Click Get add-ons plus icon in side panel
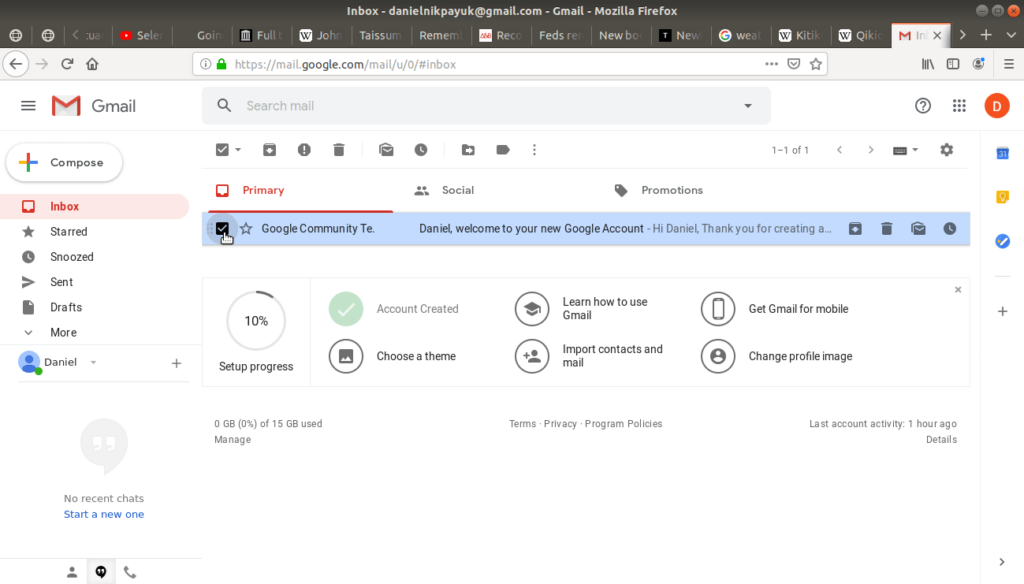This screenshot has width=1024, height=584. (1002, 312)
